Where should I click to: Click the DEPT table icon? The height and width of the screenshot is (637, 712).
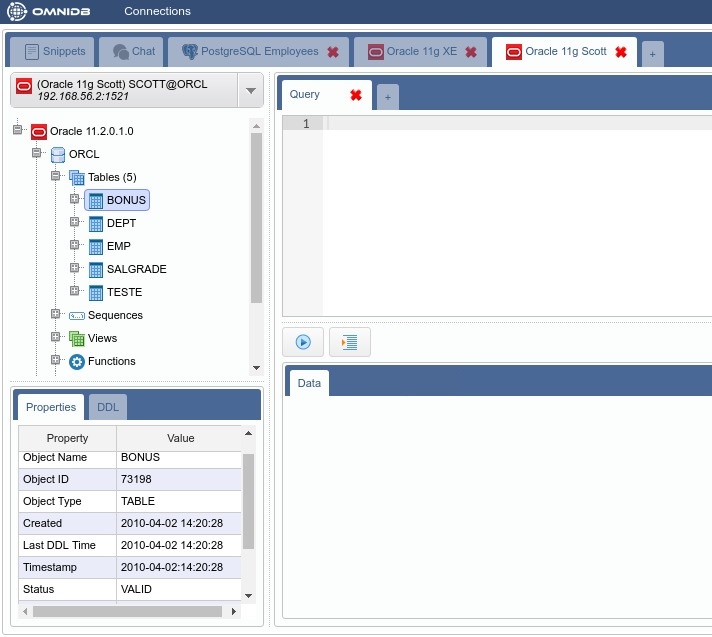tap(96, 223)
